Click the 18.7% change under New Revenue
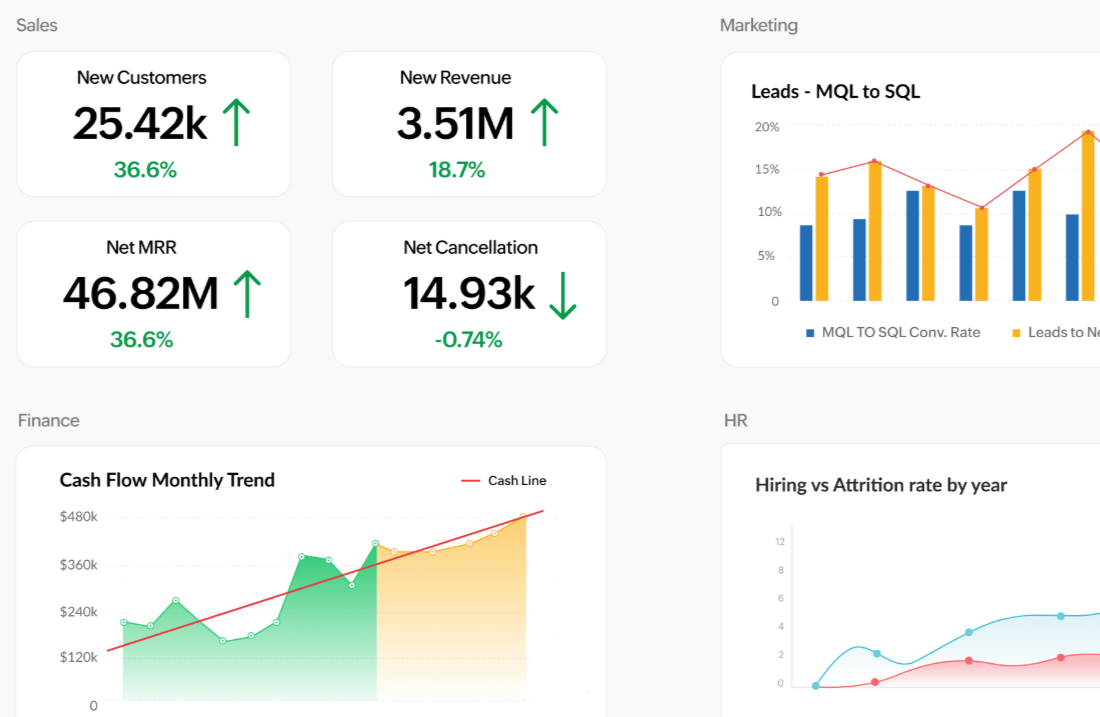This screenshot has width=1100, height=717. (x=457, y=170)
